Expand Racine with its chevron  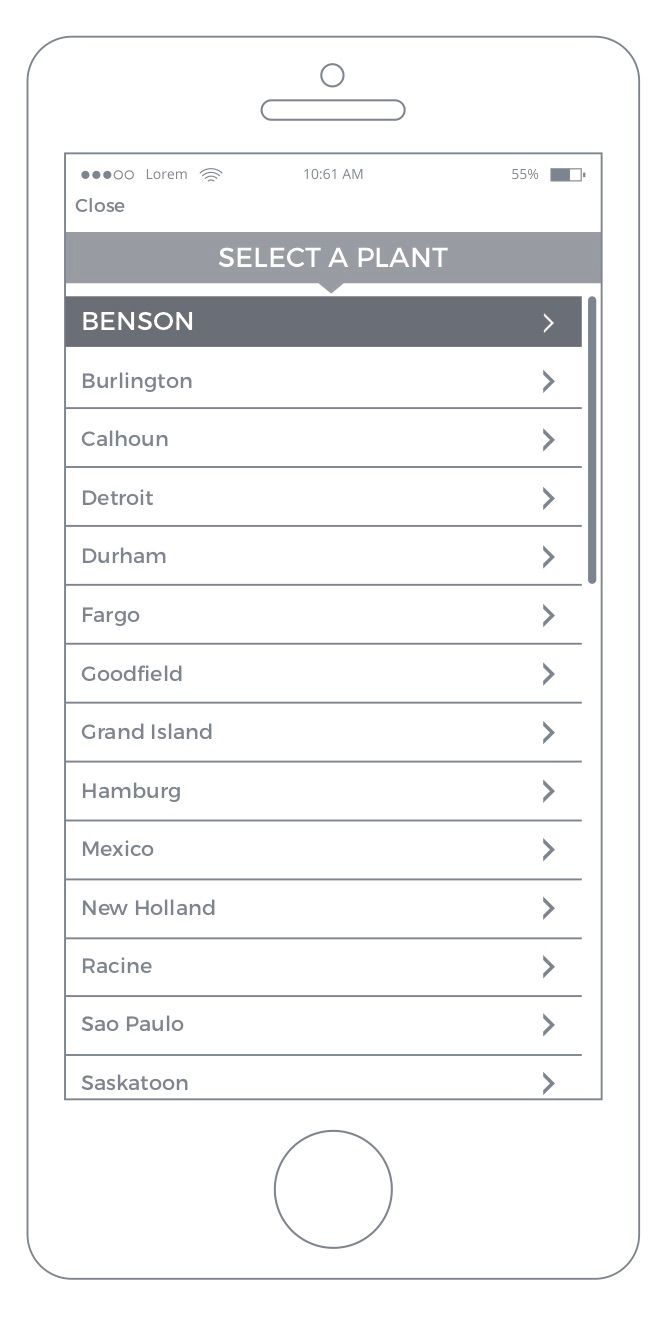(548, 966)
